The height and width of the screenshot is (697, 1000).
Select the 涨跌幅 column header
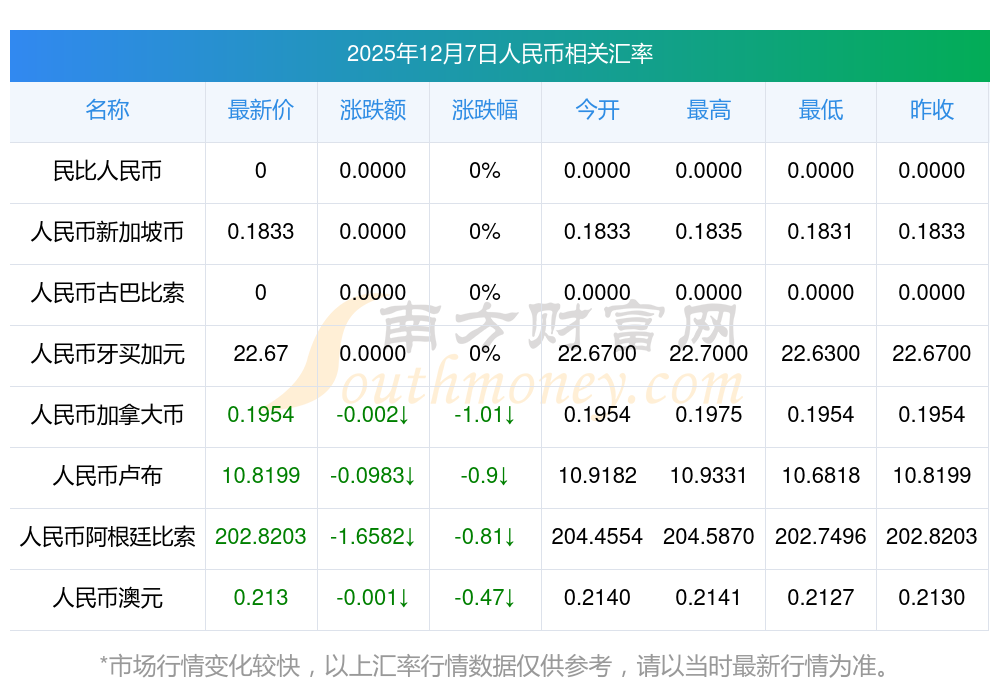[485, 110]
